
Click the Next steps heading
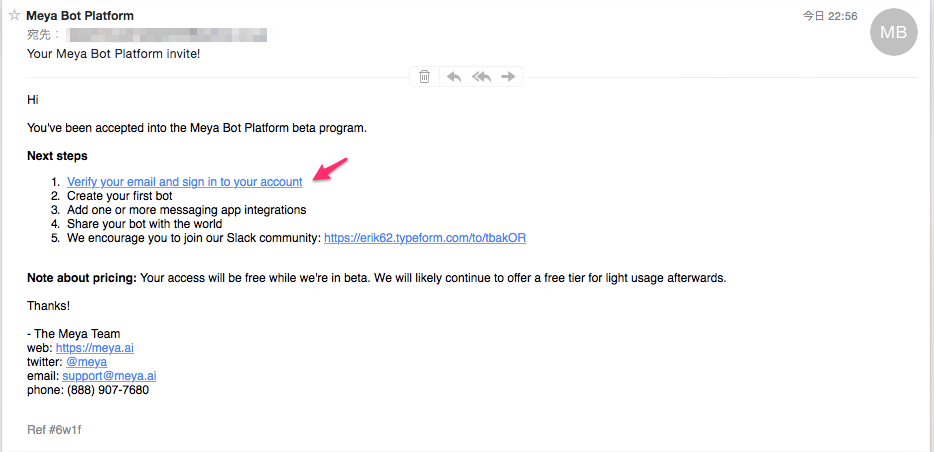57,156
